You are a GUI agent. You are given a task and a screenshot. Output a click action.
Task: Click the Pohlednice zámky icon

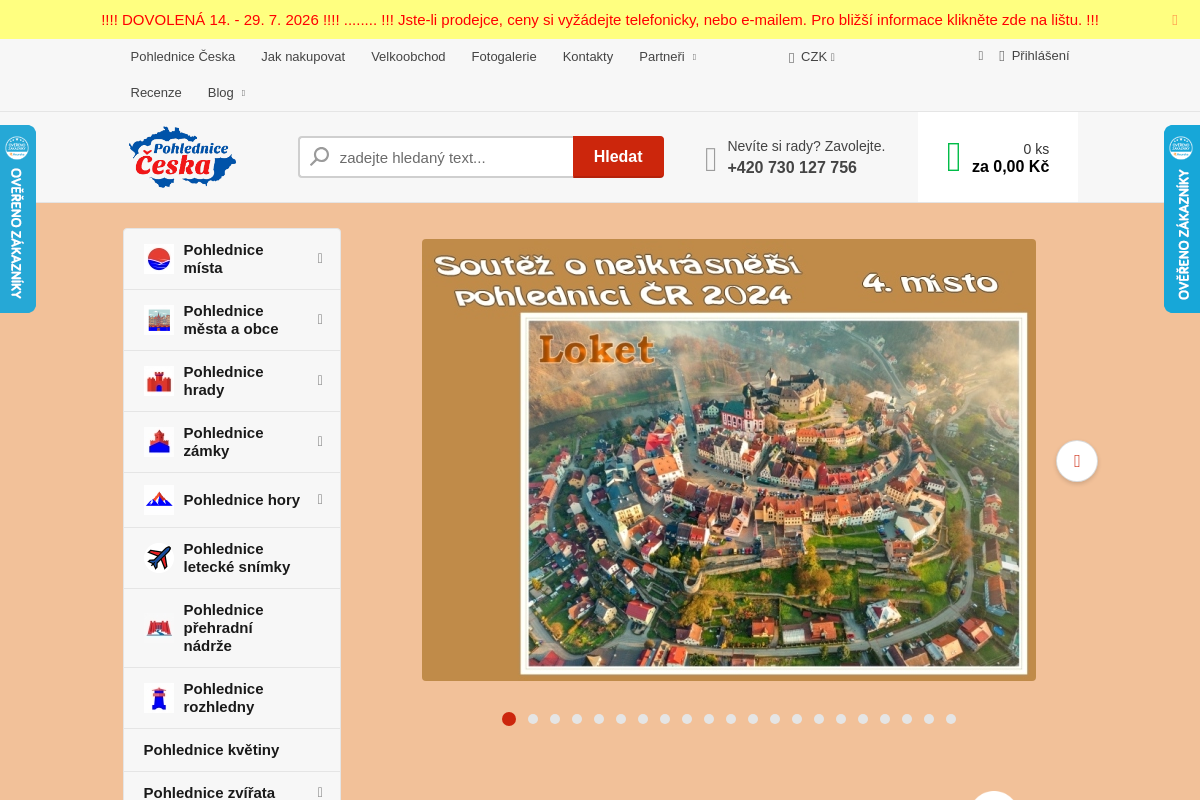pyautogui.click(x=159, y=442)
